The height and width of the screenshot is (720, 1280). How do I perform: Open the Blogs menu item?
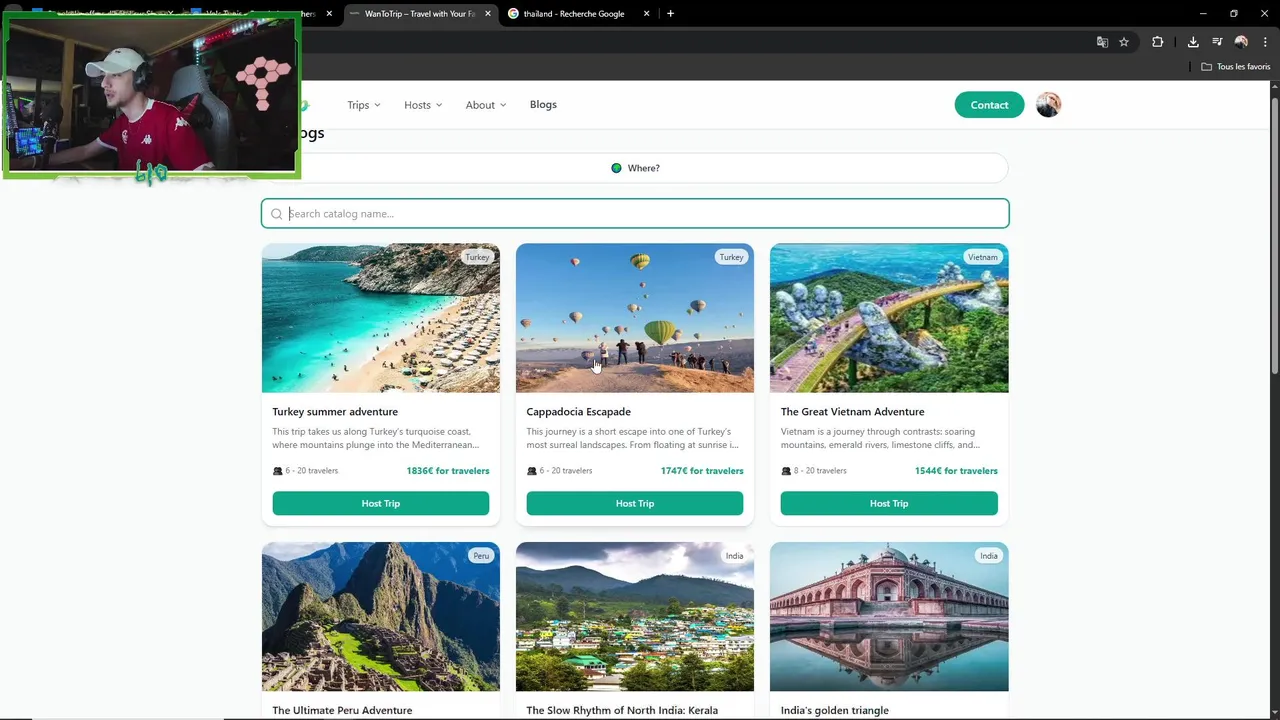[x=543, y=105]
